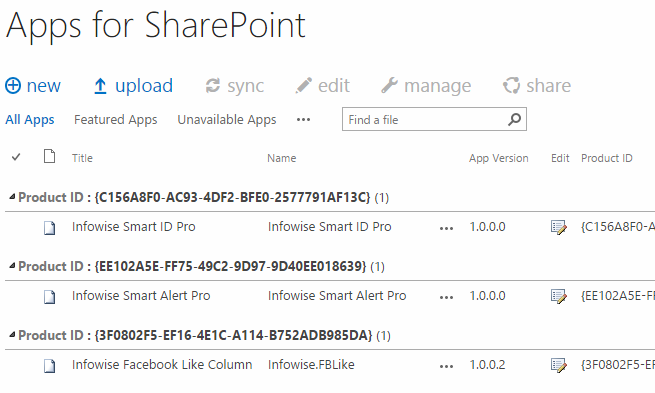The image size is (655, 393).
Task: Click the upload link
Action: pyautogui.click(x=144, y=86)
